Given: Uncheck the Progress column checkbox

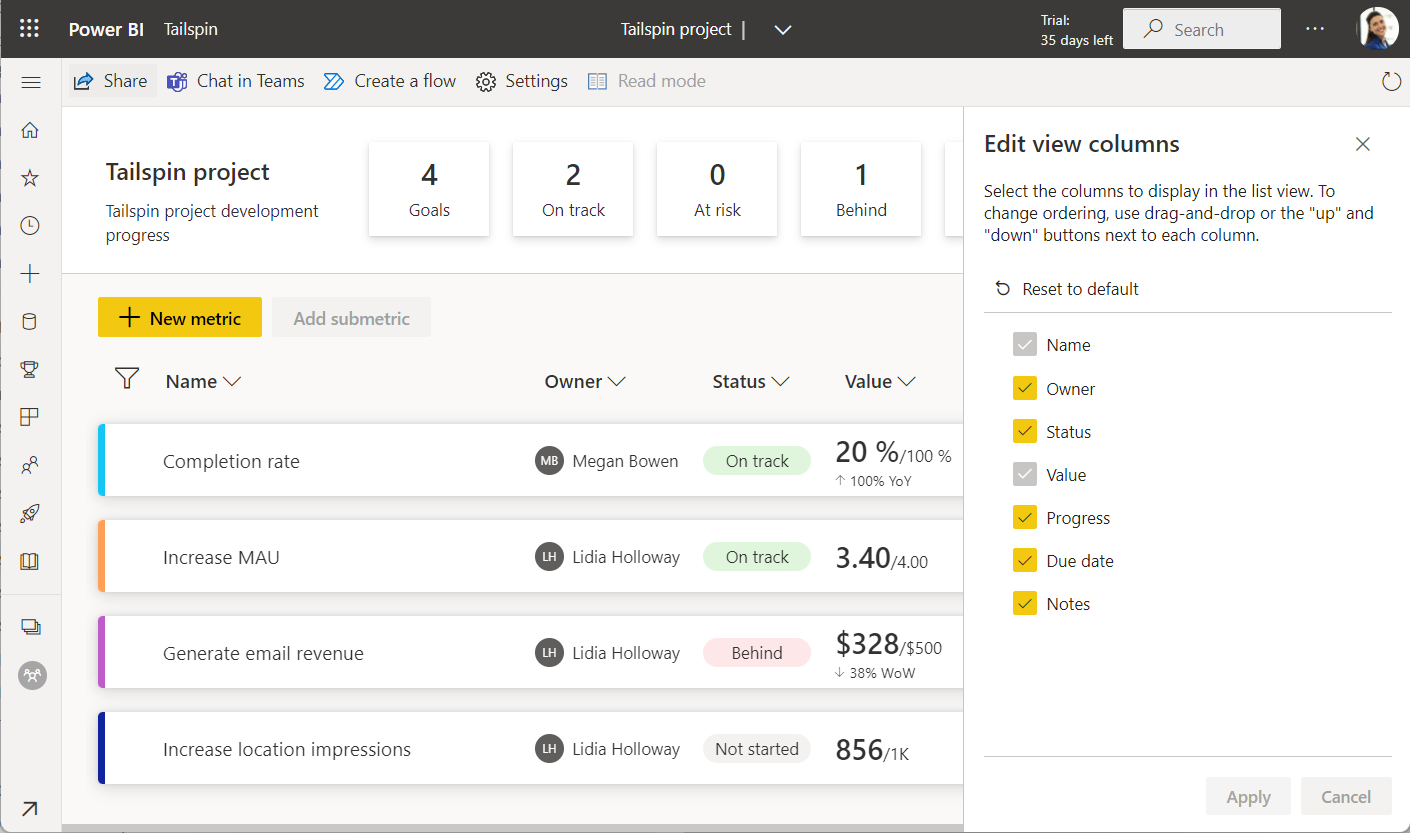Looking at the screenshot, I should point(1025,518).
